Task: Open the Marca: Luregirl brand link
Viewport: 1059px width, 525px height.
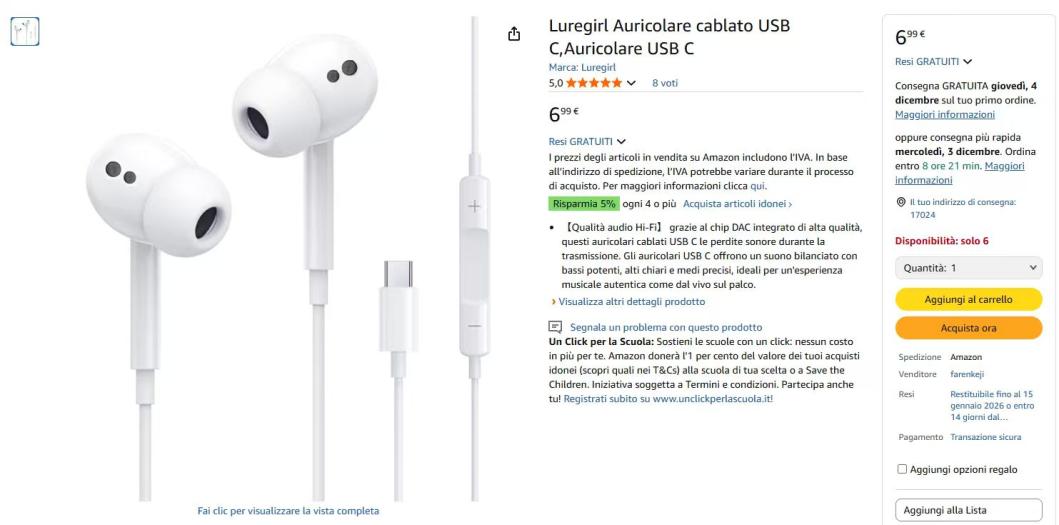Action: pyautogui.click(x=582, y=68)
